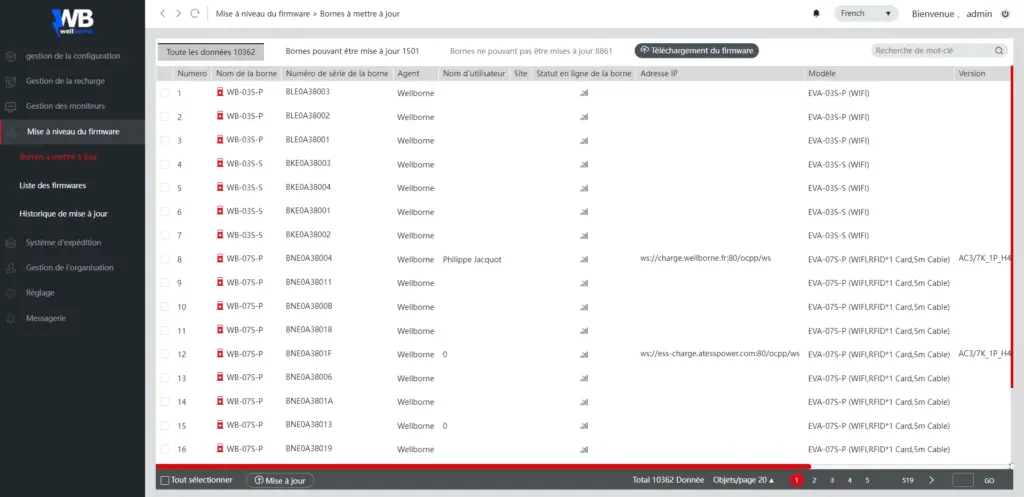The image size is (1024, 497).
Task: Click the gestion de la configuration icon
Action: (x=10, y=57)
